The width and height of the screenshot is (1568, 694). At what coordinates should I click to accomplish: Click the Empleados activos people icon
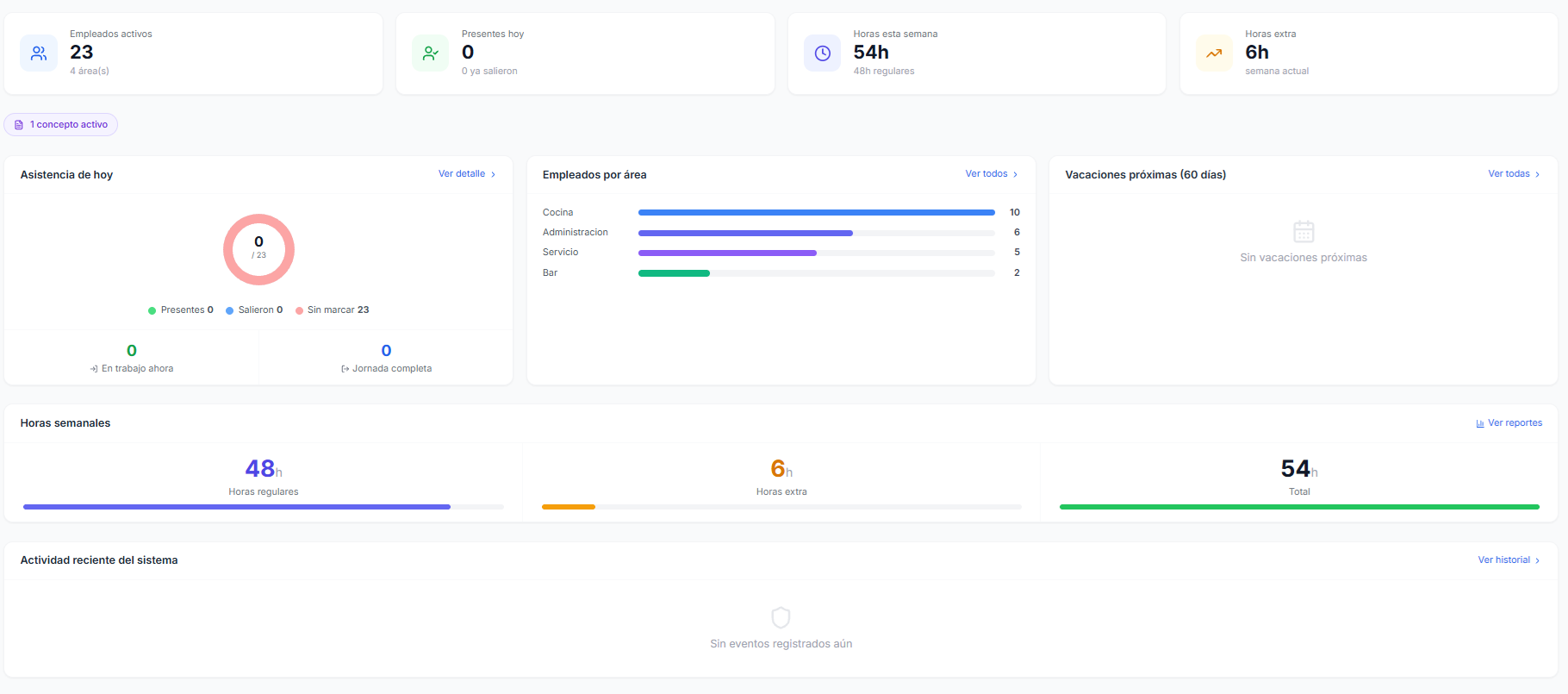click(39, 53)
